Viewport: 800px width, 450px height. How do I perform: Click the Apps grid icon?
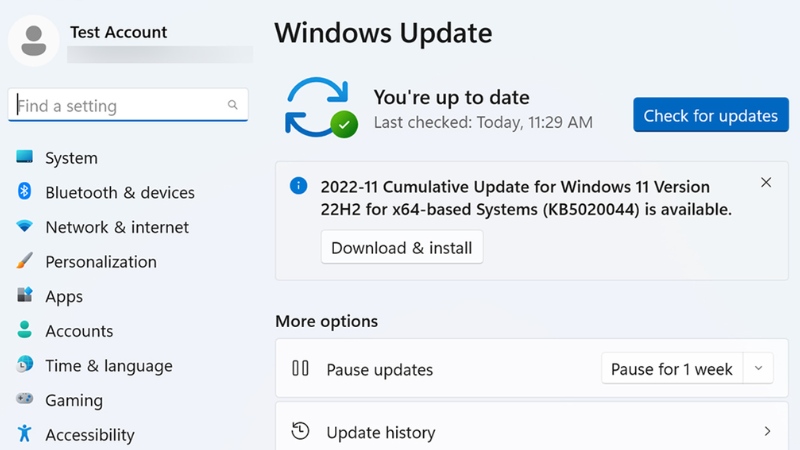(25, 296)
